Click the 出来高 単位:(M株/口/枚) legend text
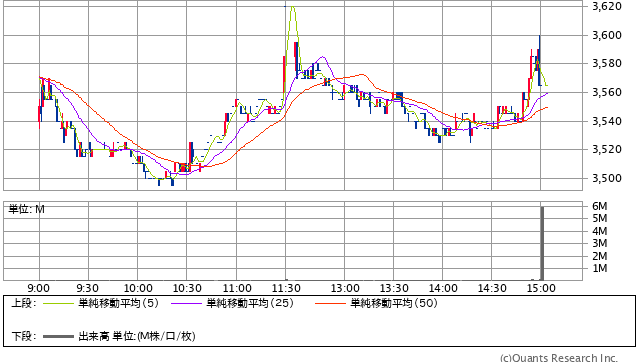 pos(137,336)
